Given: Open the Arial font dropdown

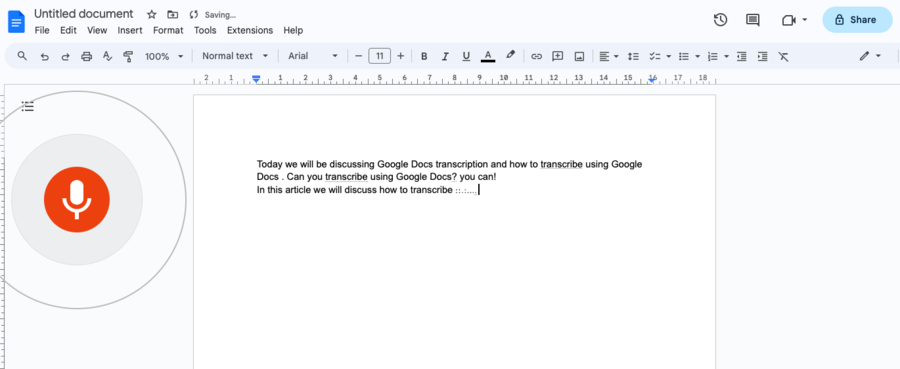Looking at the screenshot, I should click(313, 56).
